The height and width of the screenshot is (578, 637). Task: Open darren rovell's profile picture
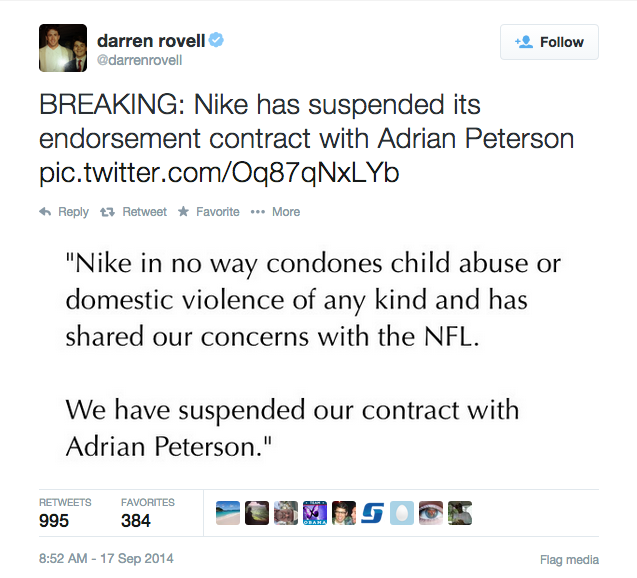63,47
